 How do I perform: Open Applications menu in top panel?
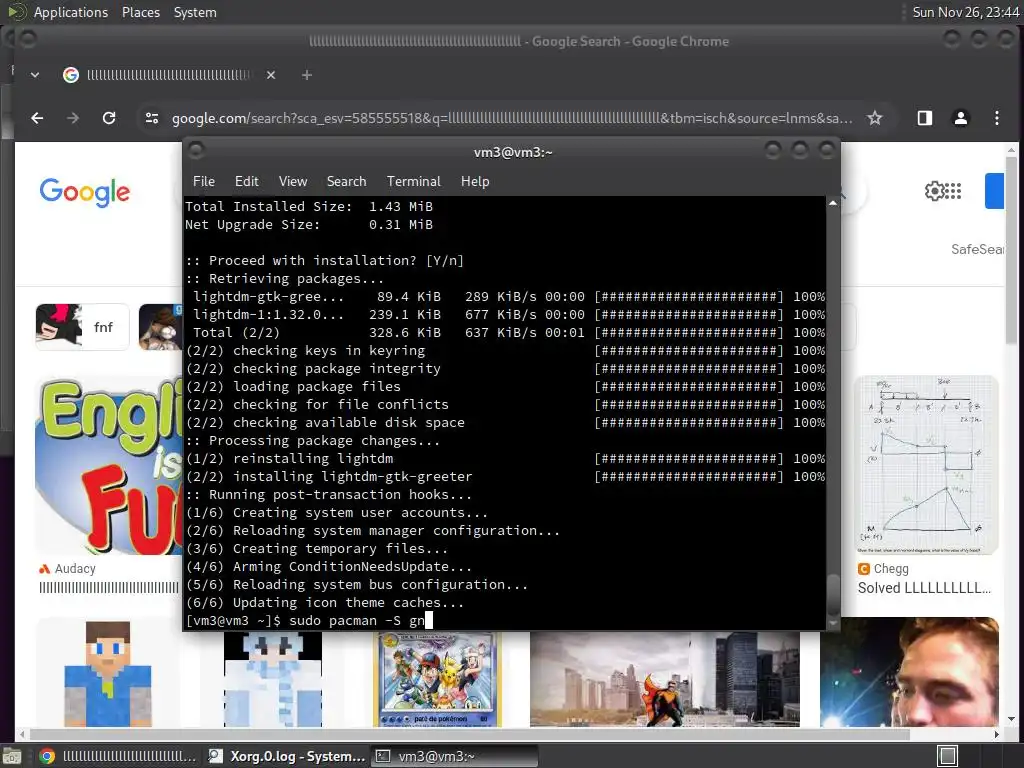click(x=71, y=12)
